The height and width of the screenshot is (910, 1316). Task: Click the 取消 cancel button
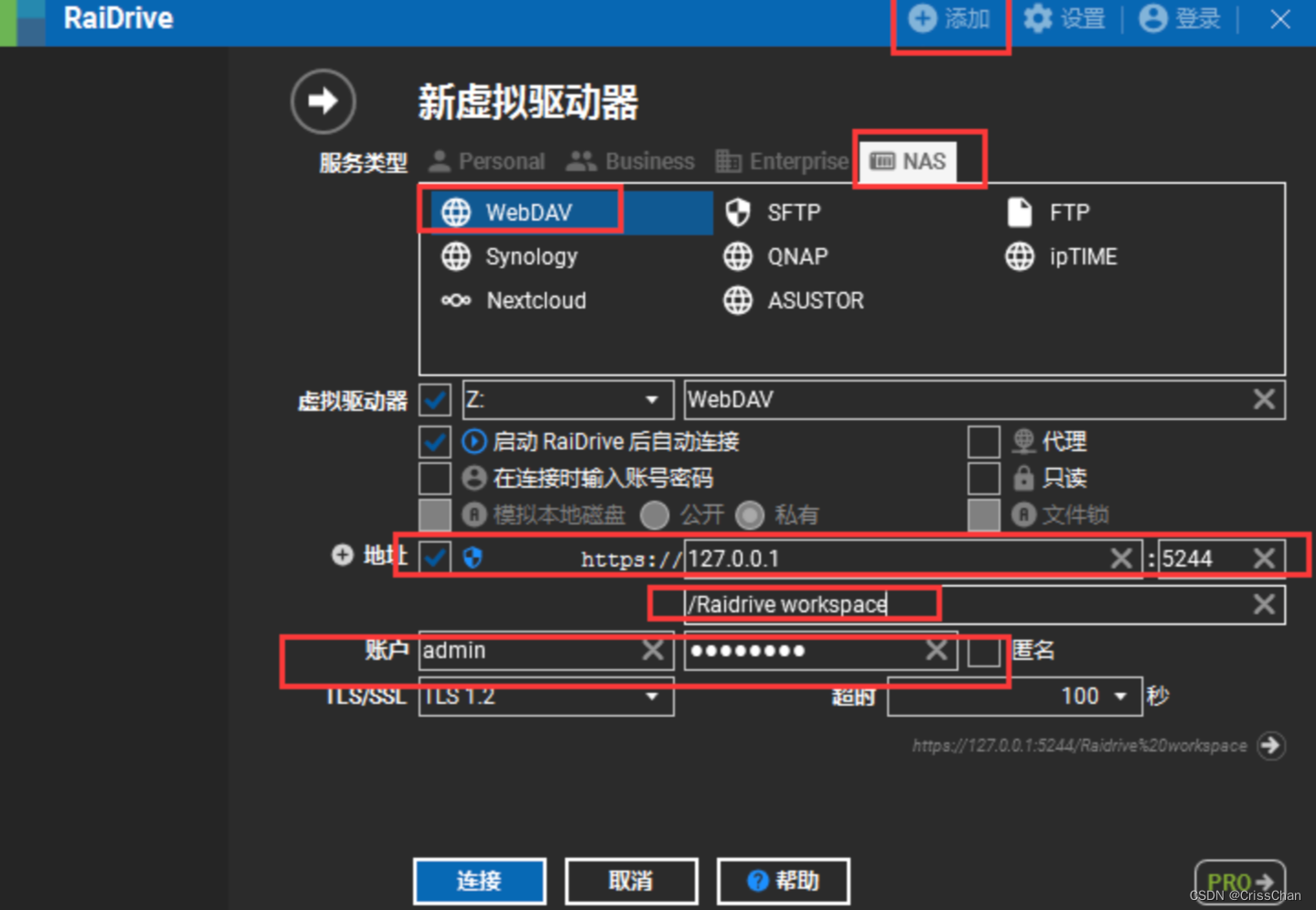[631, 881]
